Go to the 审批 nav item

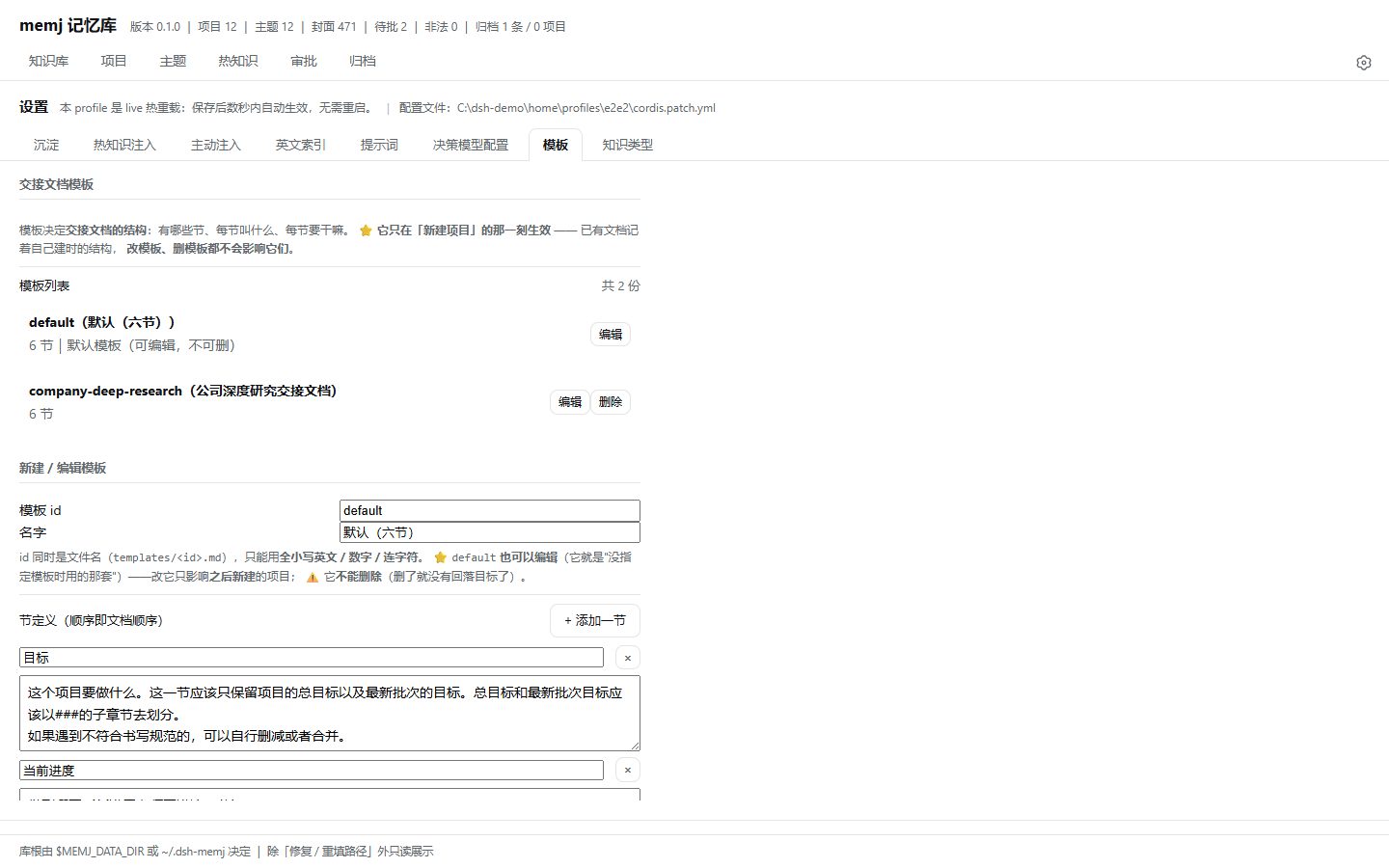(304, 61)
